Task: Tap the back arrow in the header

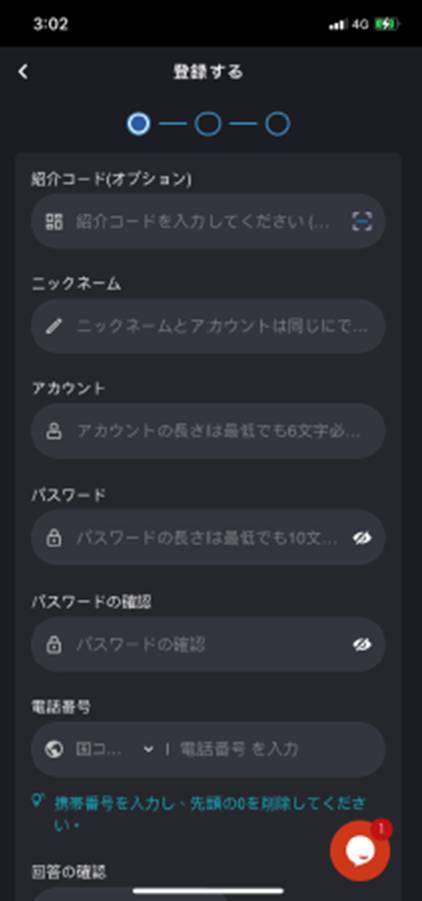Action: 22,72
